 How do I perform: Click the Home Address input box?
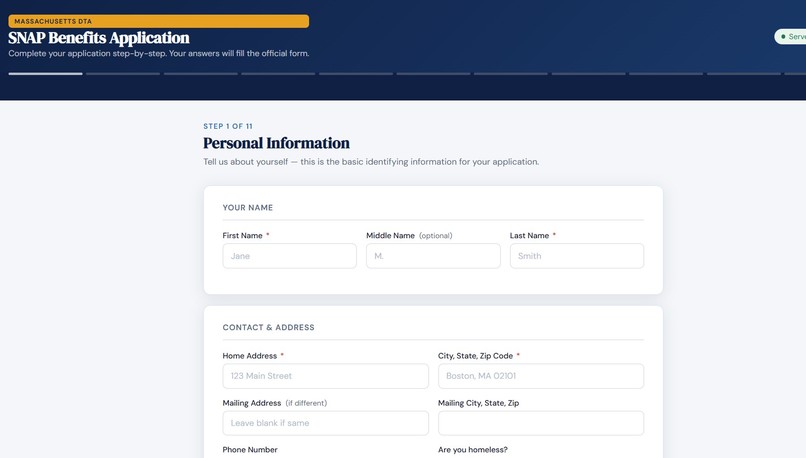[x=325, y=376]
